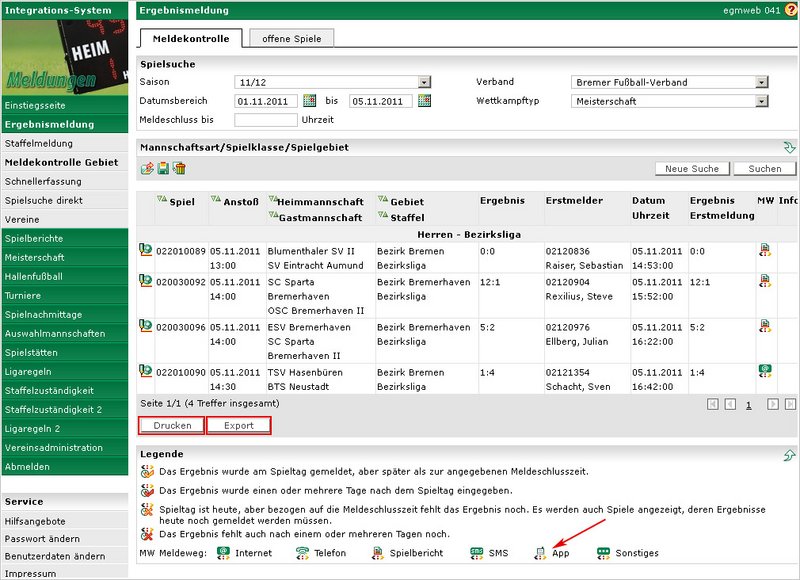This screenshot has height=580, width=800.
Task: Click the load saved search icon
Action: click(x=147, y=168)
